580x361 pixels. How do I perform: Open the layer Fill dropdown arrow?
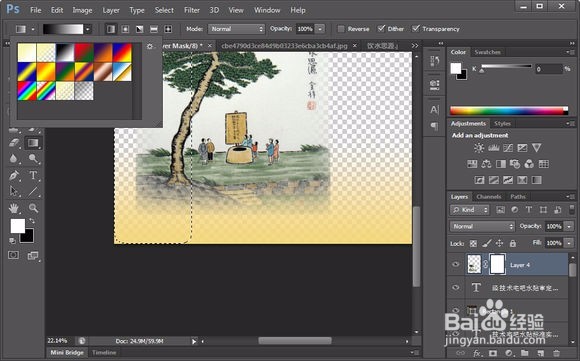pyautogui.click(x=569, y=243)
